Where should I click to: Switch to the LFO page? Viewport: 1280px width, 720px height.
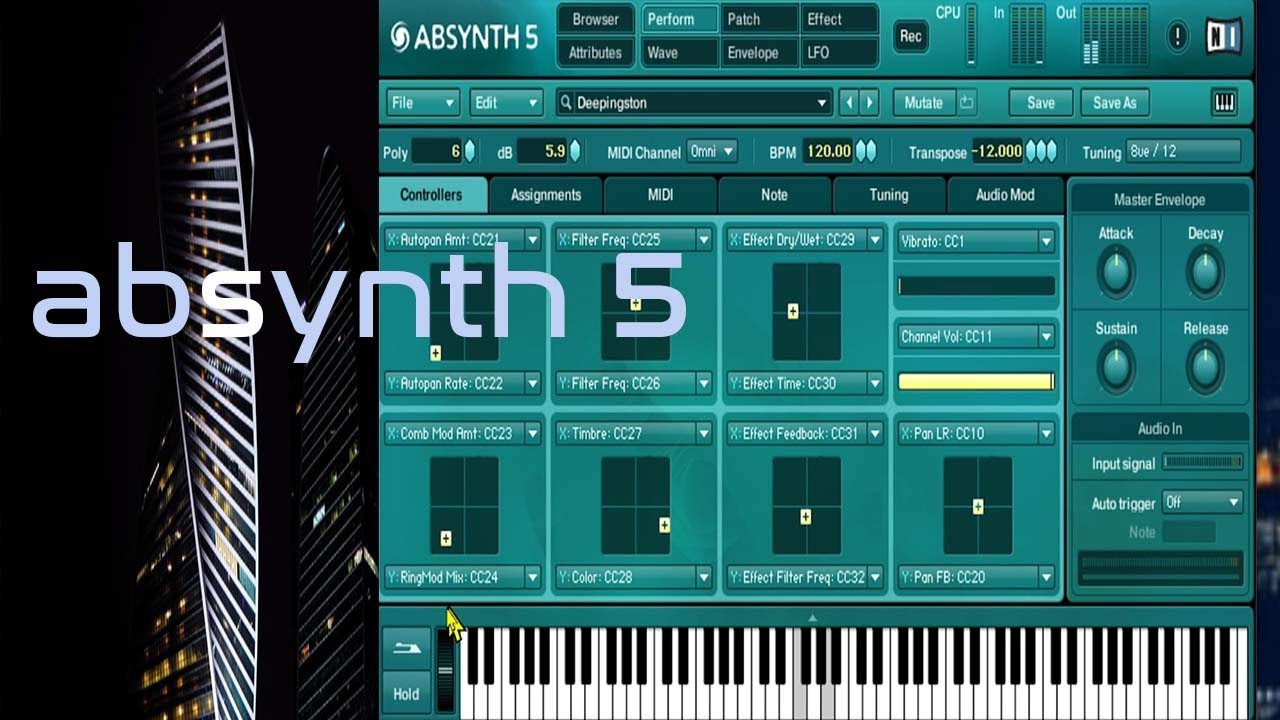click(839, 53)
